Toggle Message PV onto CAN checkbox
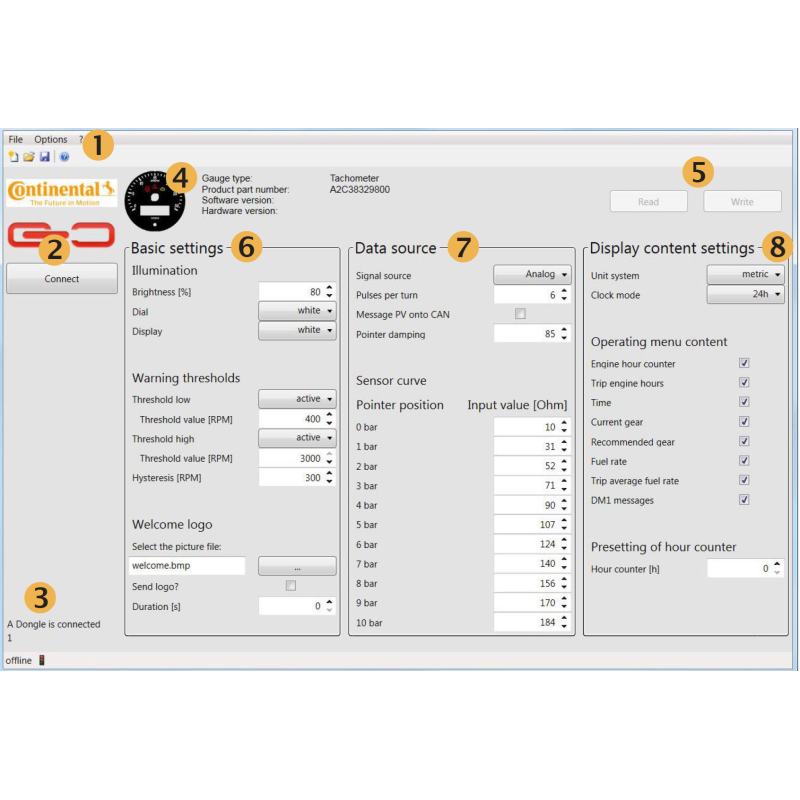The height and width of the screenshot is (800, 800). (x=520, y=314)
